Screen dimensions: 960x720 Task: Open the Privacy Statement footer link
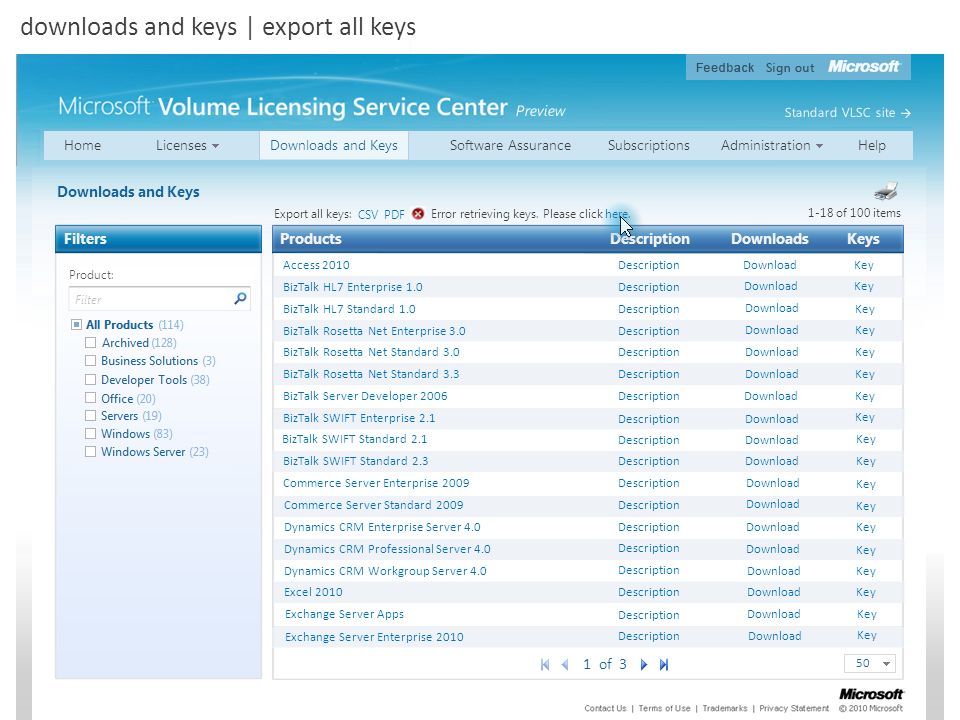click(x=794, y=708)
